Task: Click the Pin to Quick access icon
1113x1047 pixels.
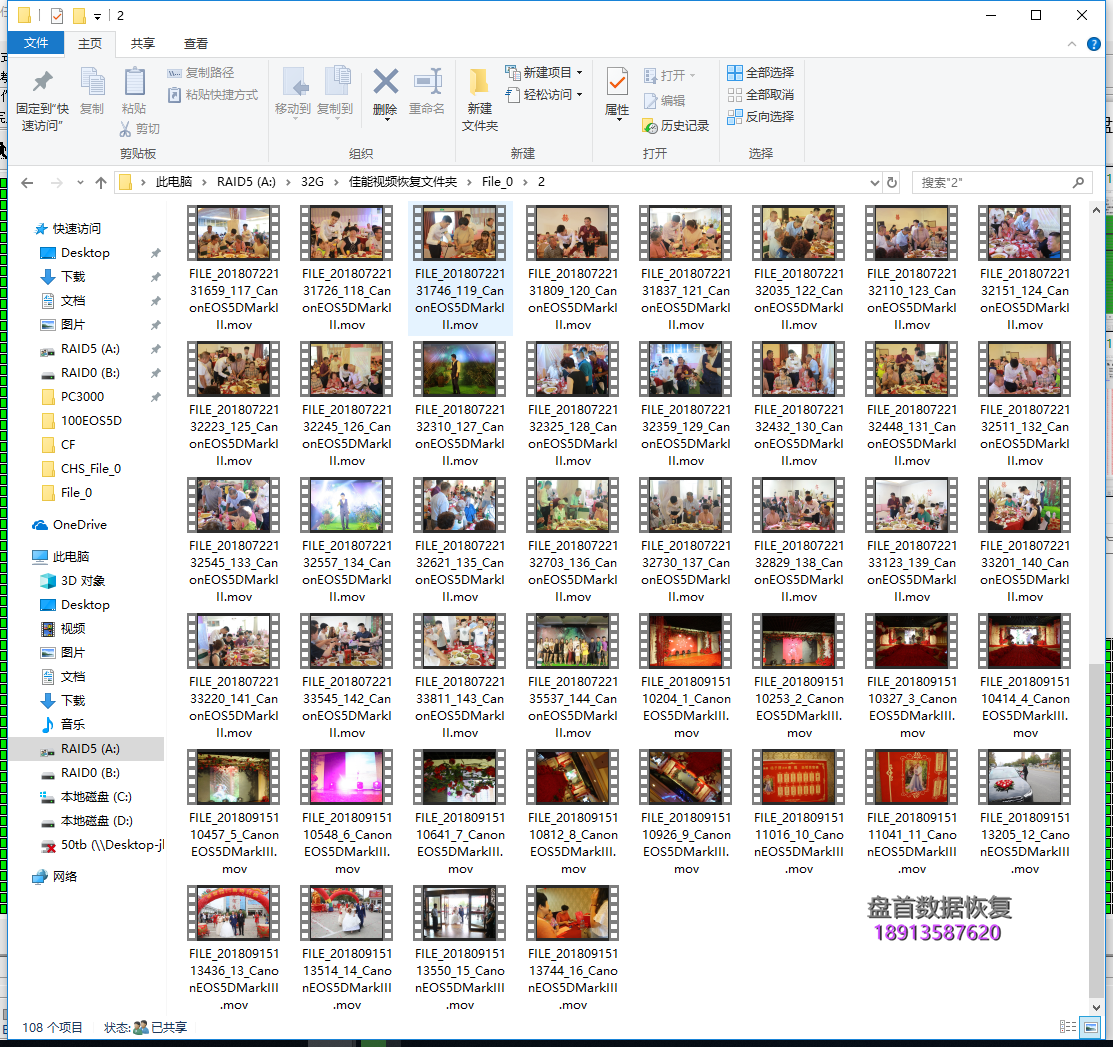Action: pyautogui.click(x=43, y=82)
